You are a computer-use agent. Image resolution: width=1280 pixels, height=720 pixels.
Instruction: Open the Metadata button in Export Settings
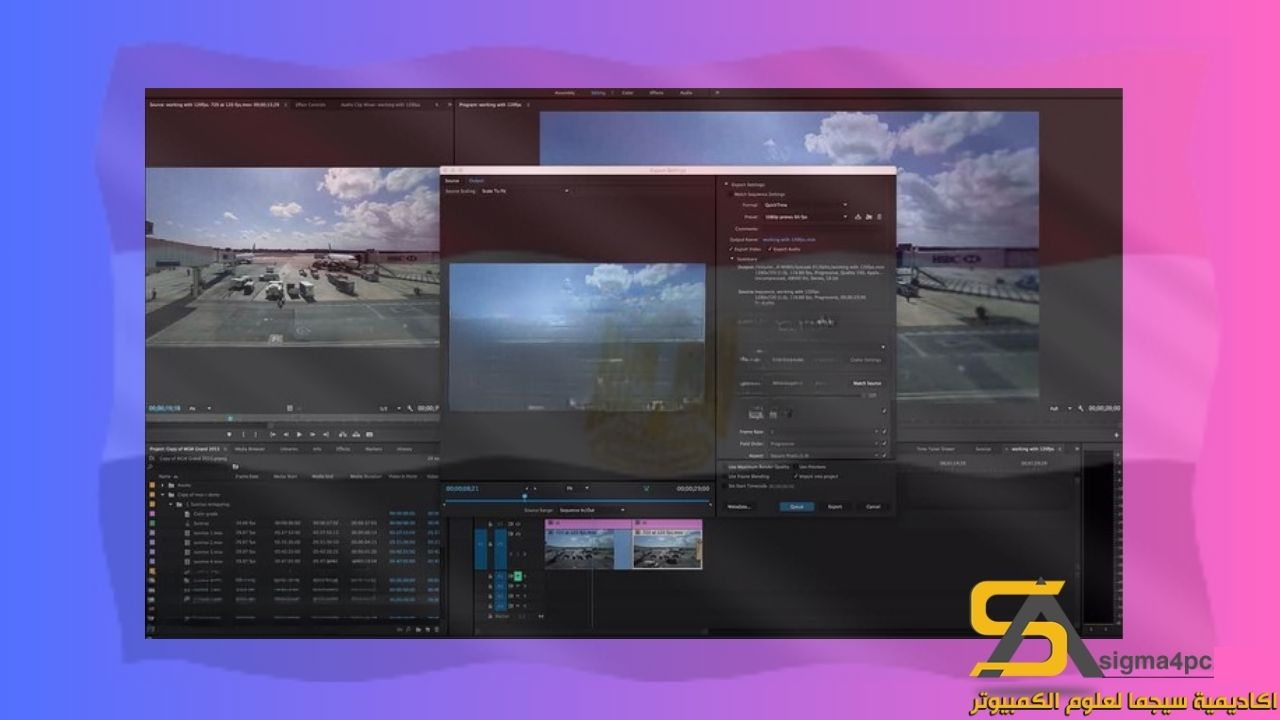coord(739,507)
